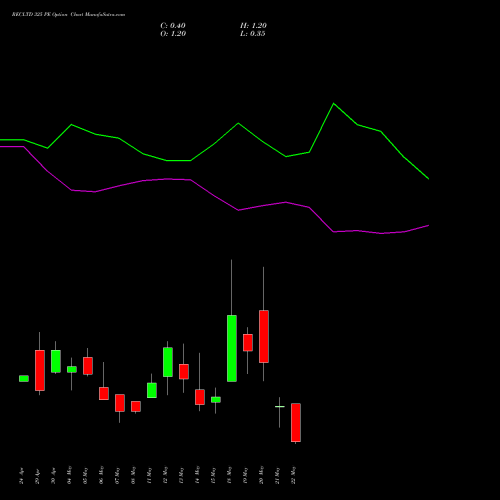The width and height of the screenshot is (500, 500).
Task: Click the 29 Apr date label
Action: click(x=37, y=477)
